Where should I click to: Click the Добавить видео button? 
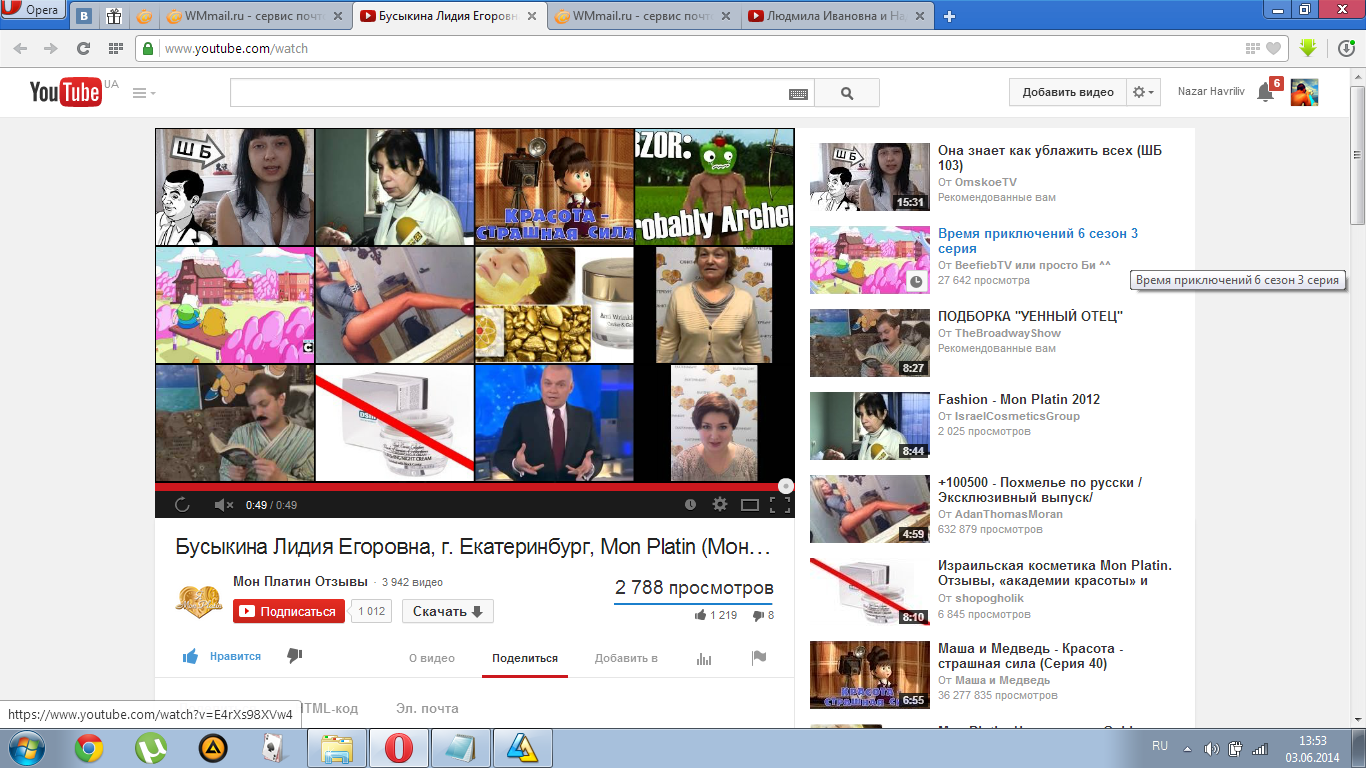[1068, 92]
